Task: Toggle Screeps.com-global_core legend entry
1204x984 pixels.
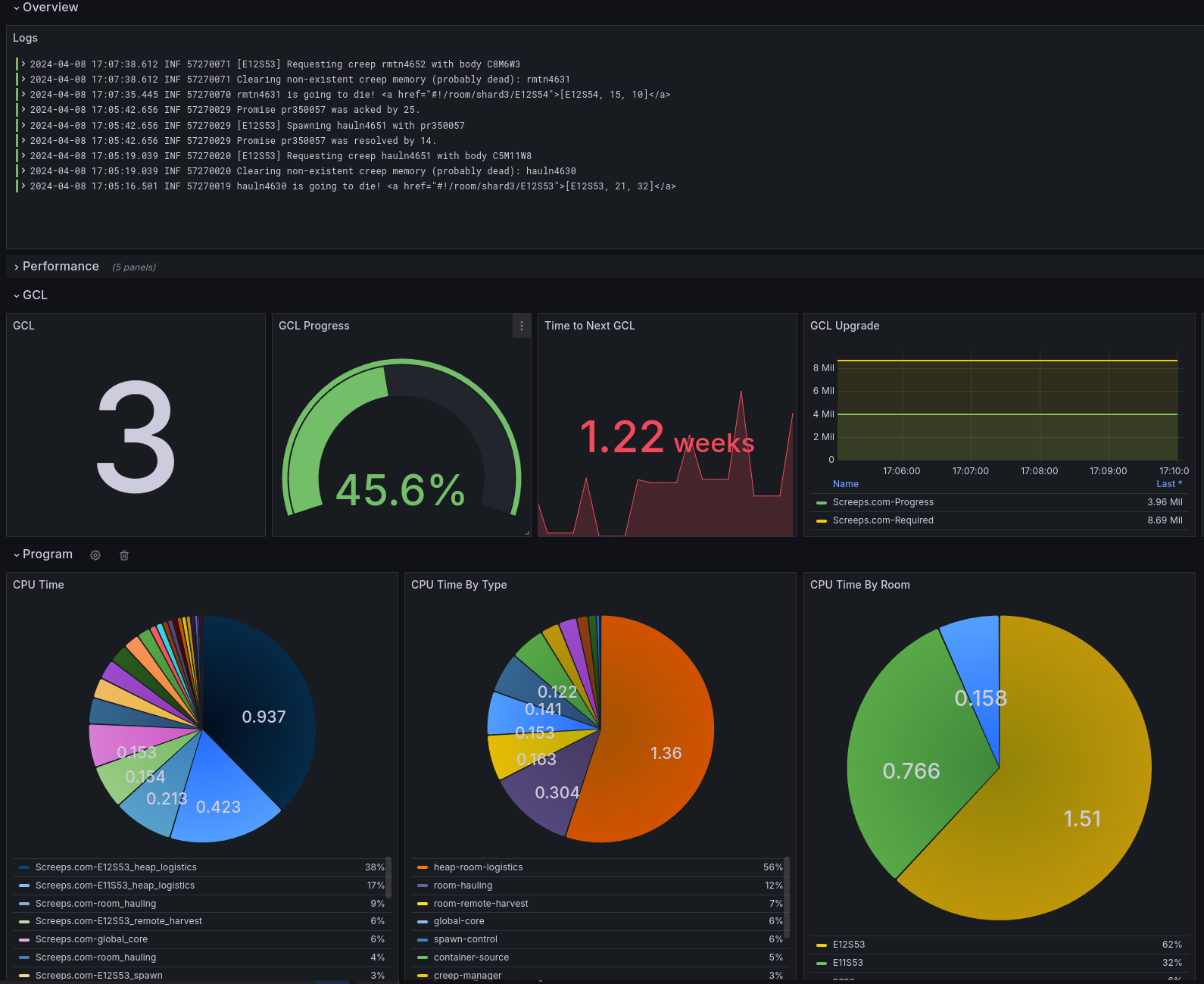Action: coord(92,939)
